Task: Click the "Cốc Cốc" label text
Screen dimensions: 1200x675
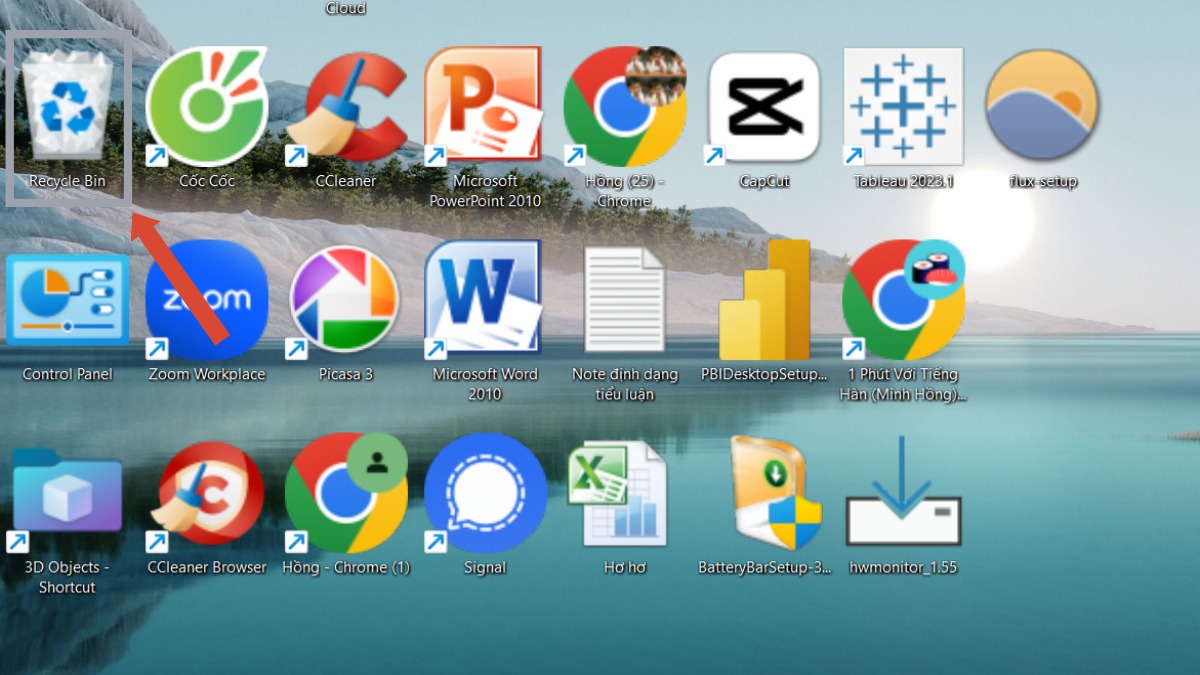Action: [x=207, y=181]
